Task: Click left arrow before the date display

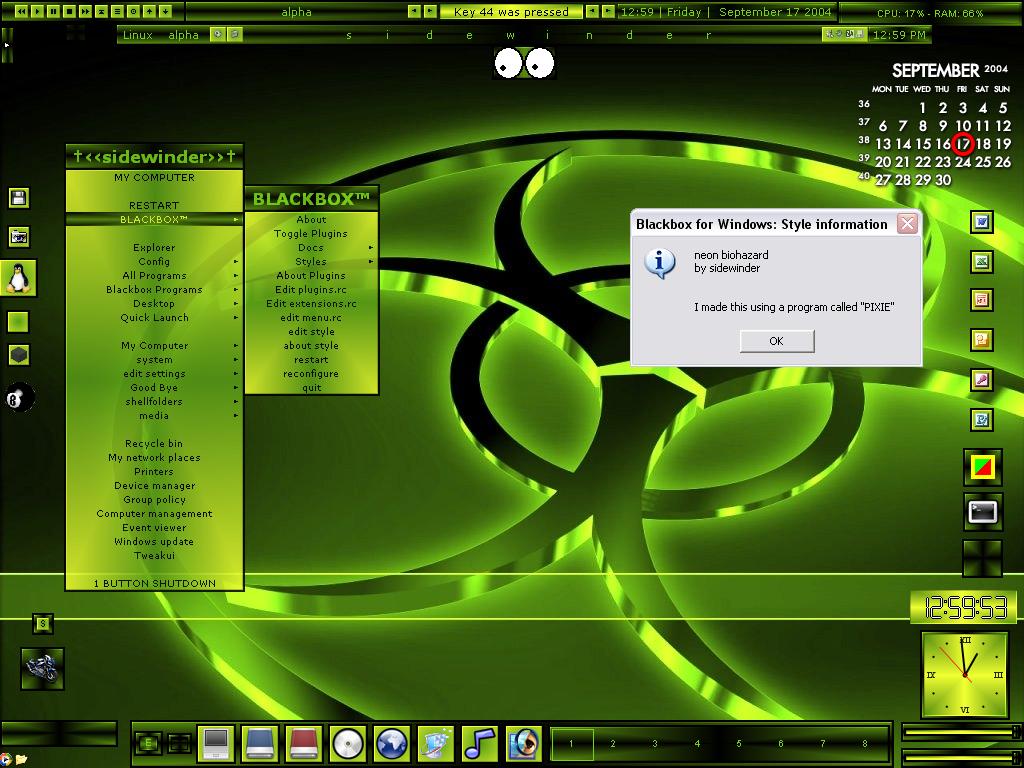Action: (x=592, y=11)
